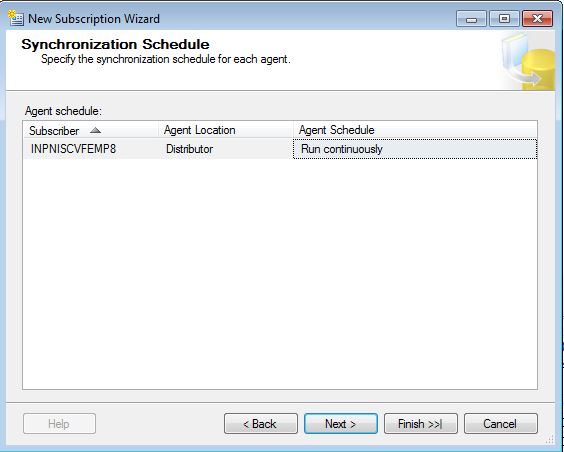The image size is (564, 452).
Task: Sort by the Subscriber column header
Action: pos(91,130)
